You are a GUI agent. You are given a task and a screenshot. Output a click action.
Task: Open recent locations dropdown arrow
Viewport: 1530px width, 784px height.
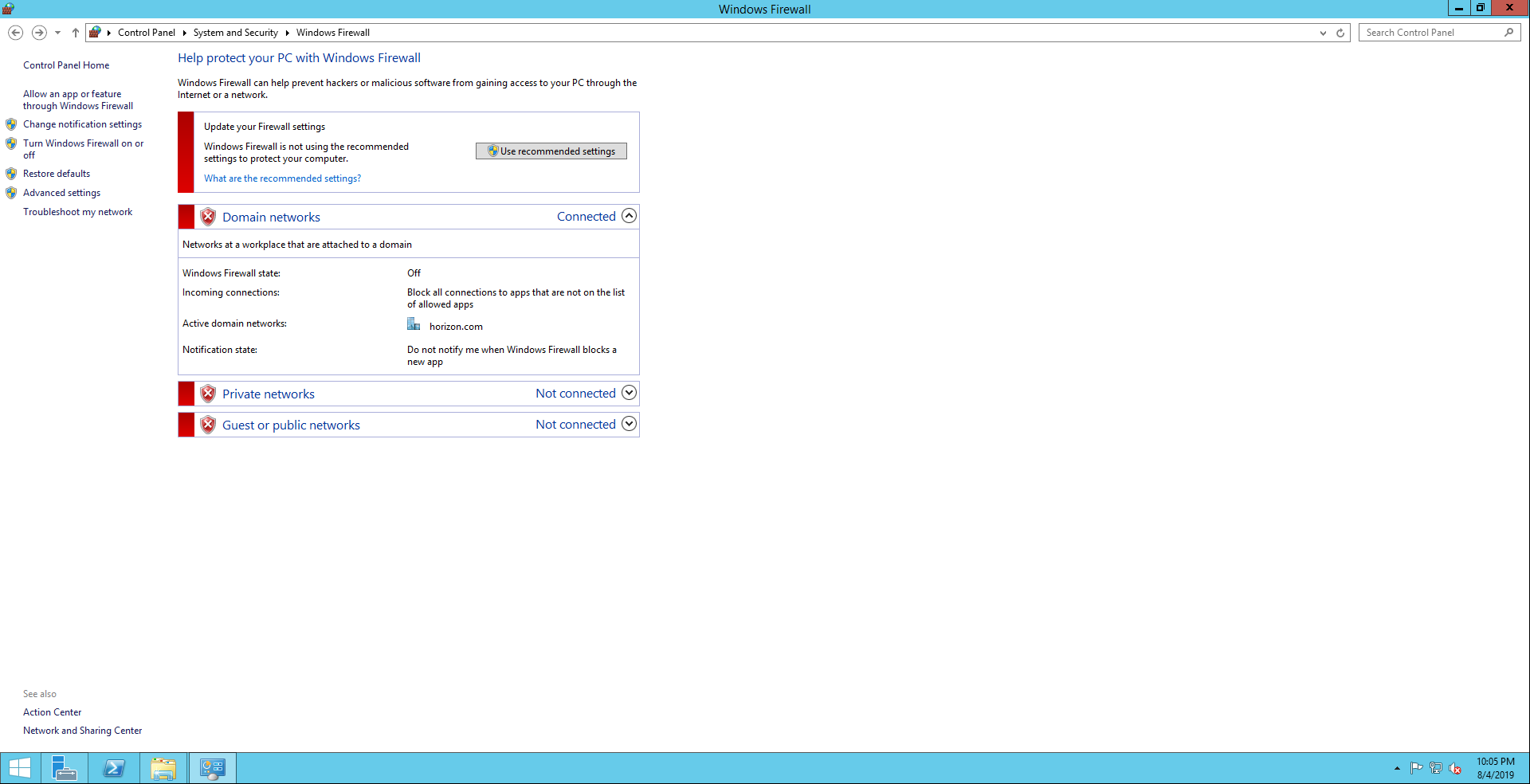point(57,33)
